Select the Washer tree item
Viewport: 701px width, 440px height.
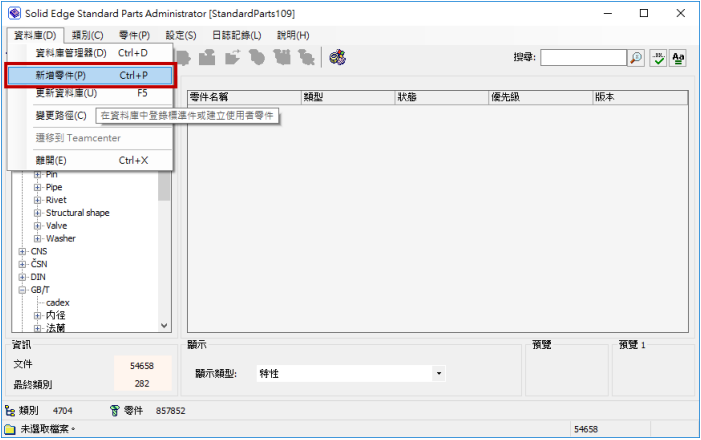coord(61,239)
